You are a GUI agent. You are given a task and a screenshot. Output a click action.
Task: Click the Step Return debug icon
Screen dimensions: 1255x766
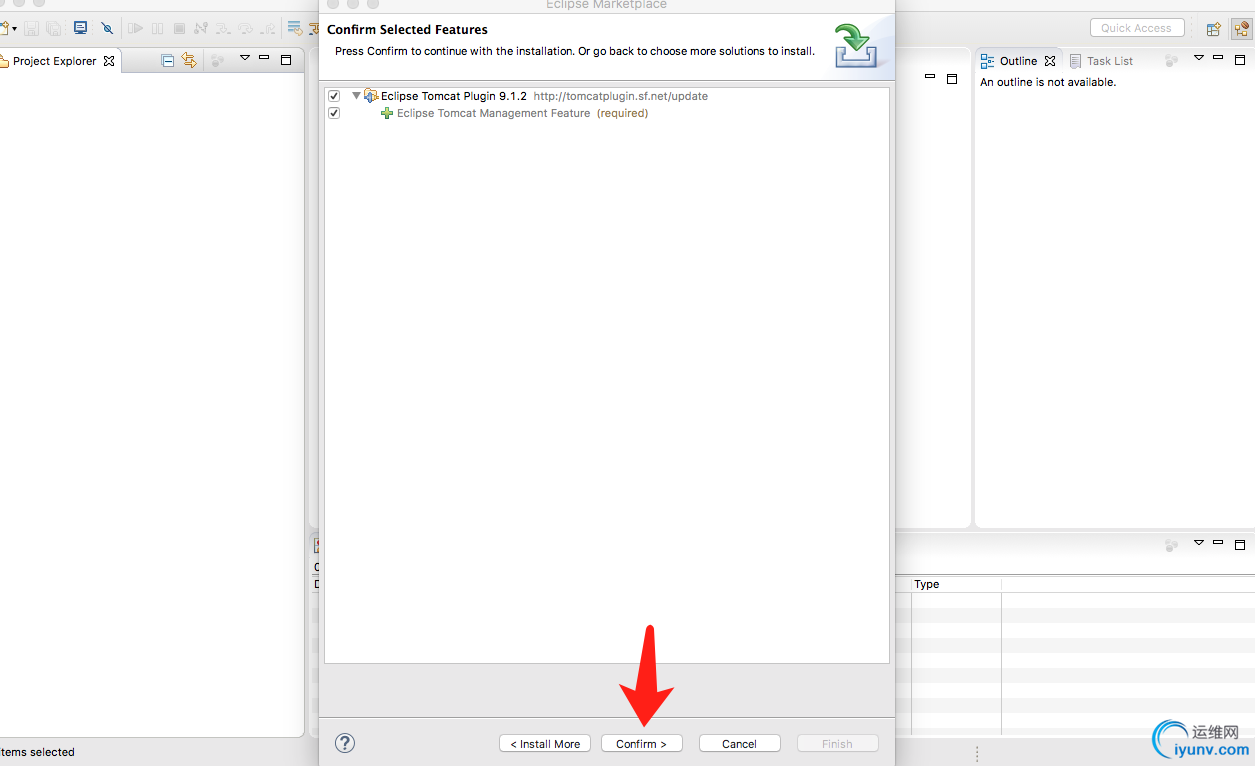point(267,28)
